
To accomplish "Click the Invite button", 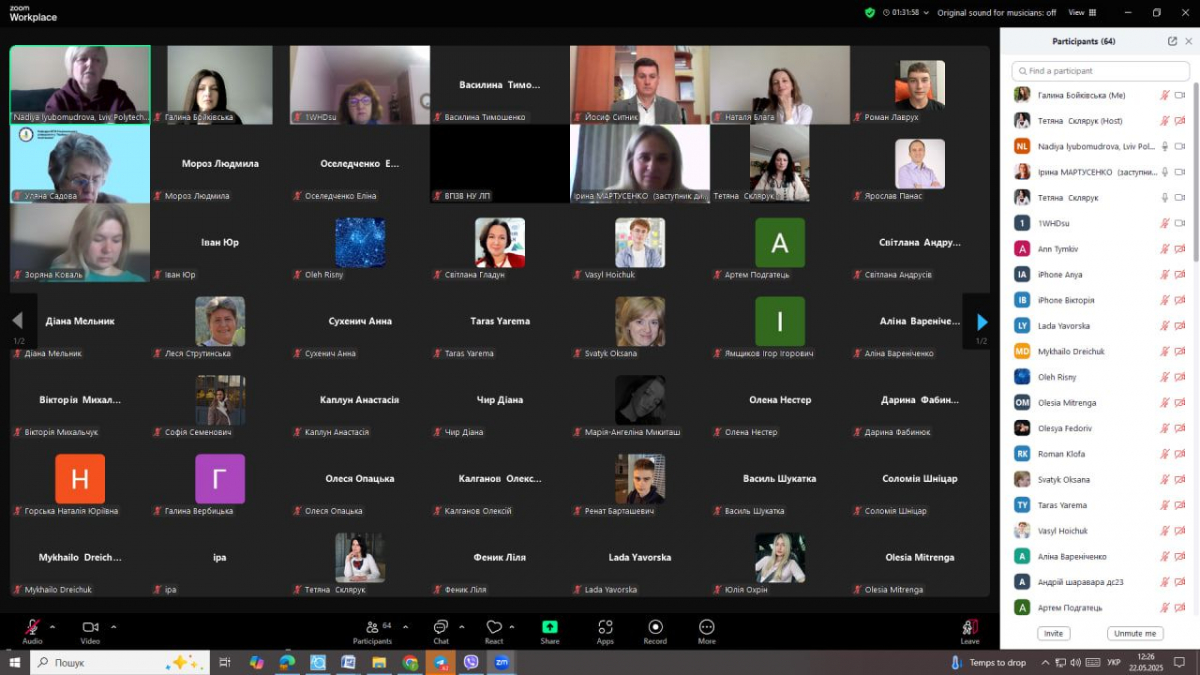I will (x=1053, y=633).
